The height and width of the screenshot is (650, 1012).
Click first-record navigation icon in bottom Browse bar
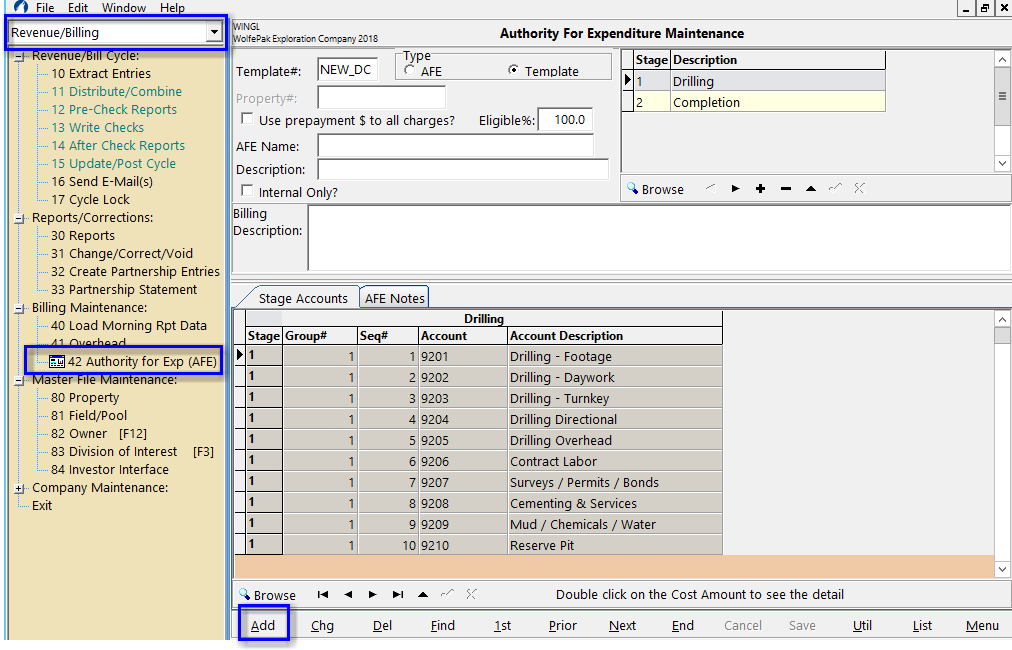tap(323, 594)
